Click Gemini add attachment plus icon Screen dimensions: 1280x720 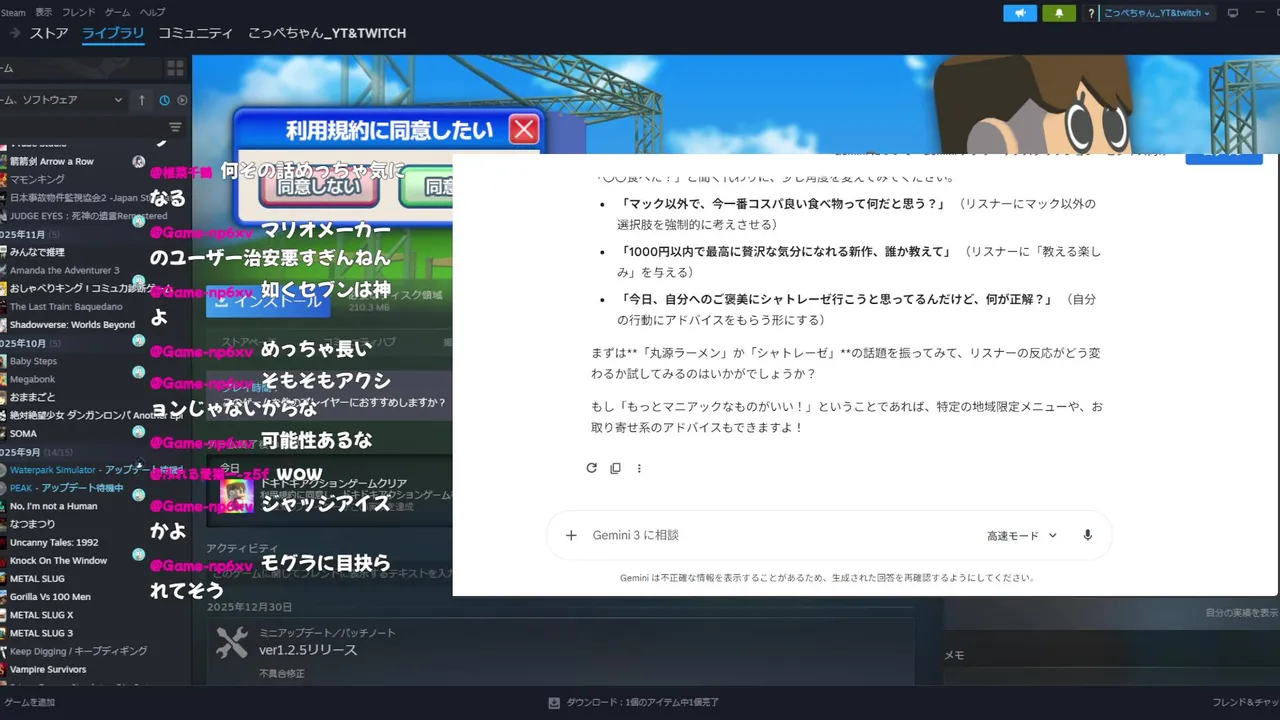coord(571,535)
